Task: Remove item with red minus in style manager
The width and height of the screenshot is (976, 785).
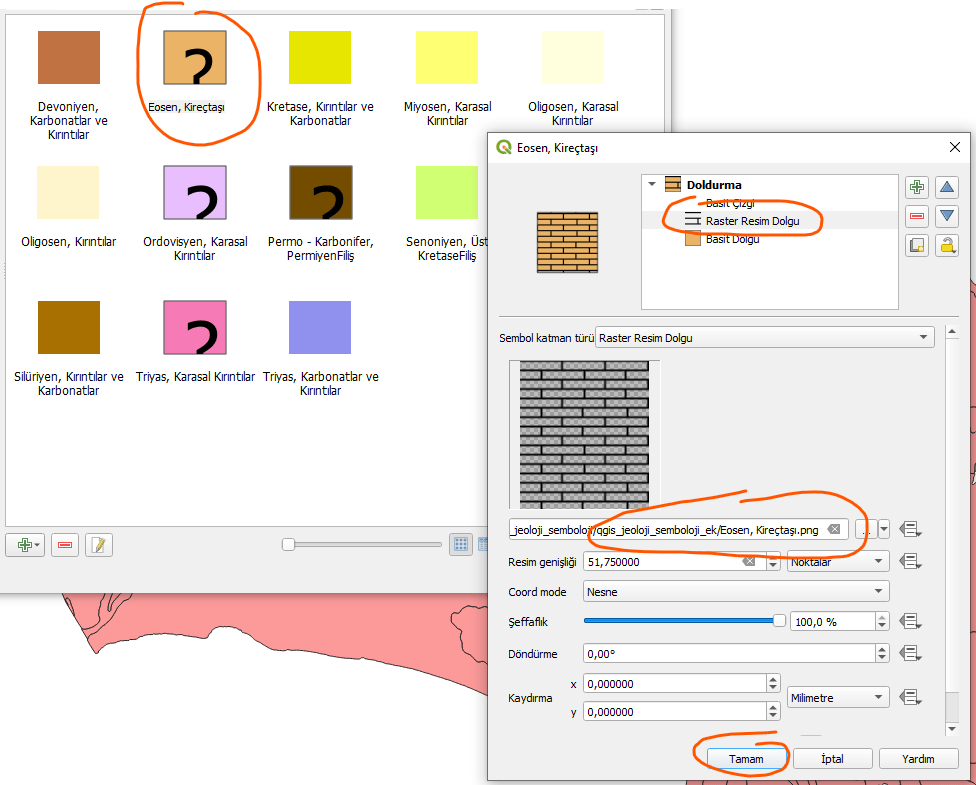Action: [65, 544]
